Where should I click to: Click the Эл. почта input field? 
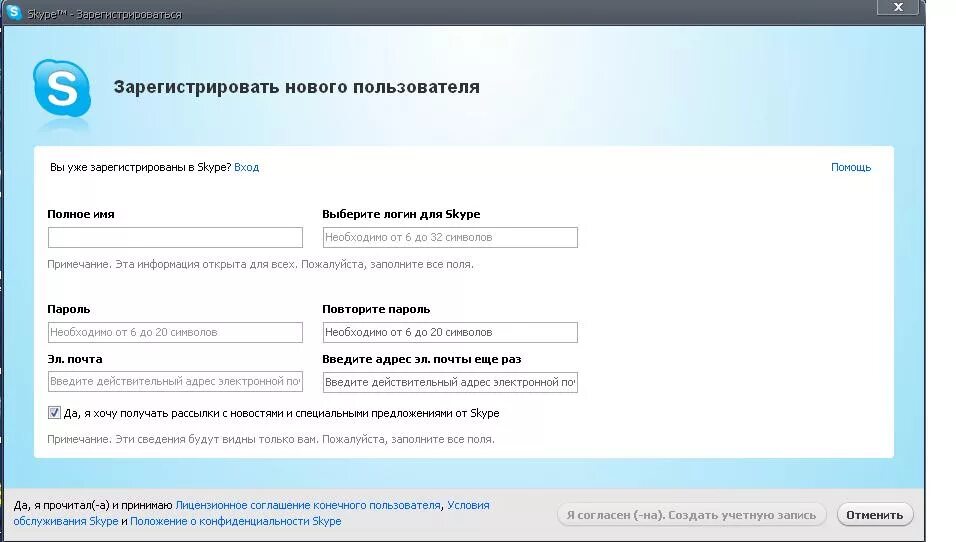point(175,382)
